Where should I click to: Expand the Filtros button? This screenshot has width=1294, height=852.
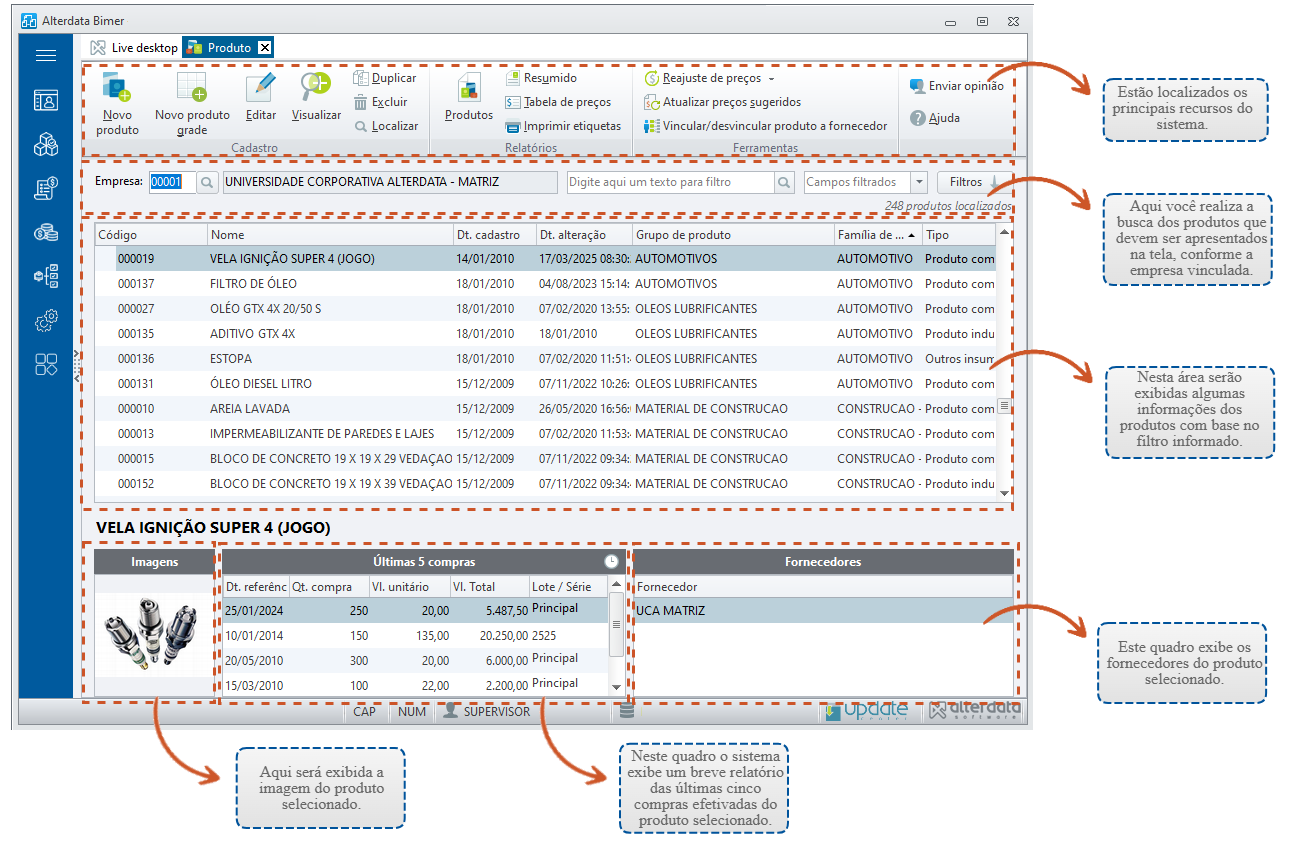click(x=974, y=182)
